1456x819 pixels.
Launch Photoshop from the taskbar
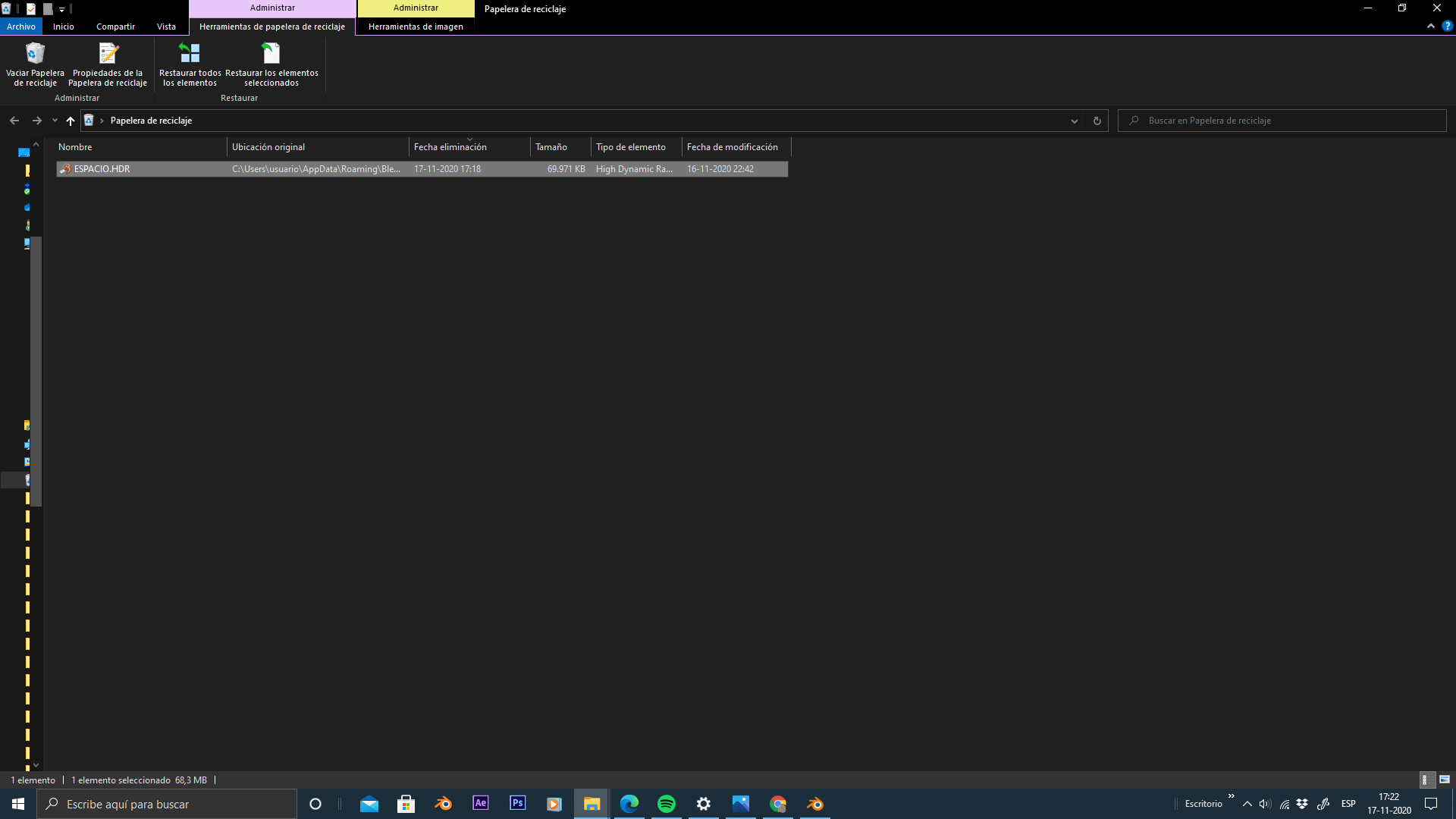click(x=517, y=803)
